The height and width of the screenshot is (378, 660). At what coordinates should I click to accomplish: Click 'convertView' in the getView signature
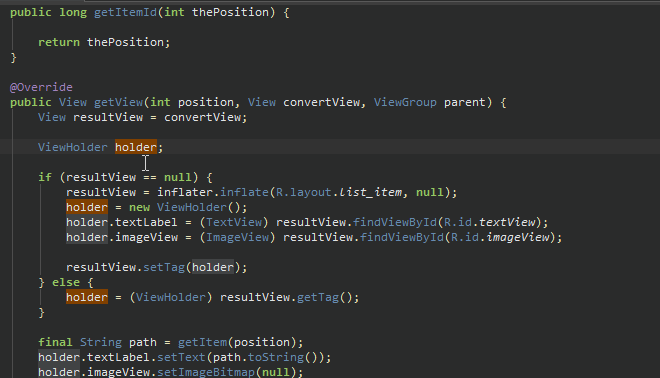321,102
